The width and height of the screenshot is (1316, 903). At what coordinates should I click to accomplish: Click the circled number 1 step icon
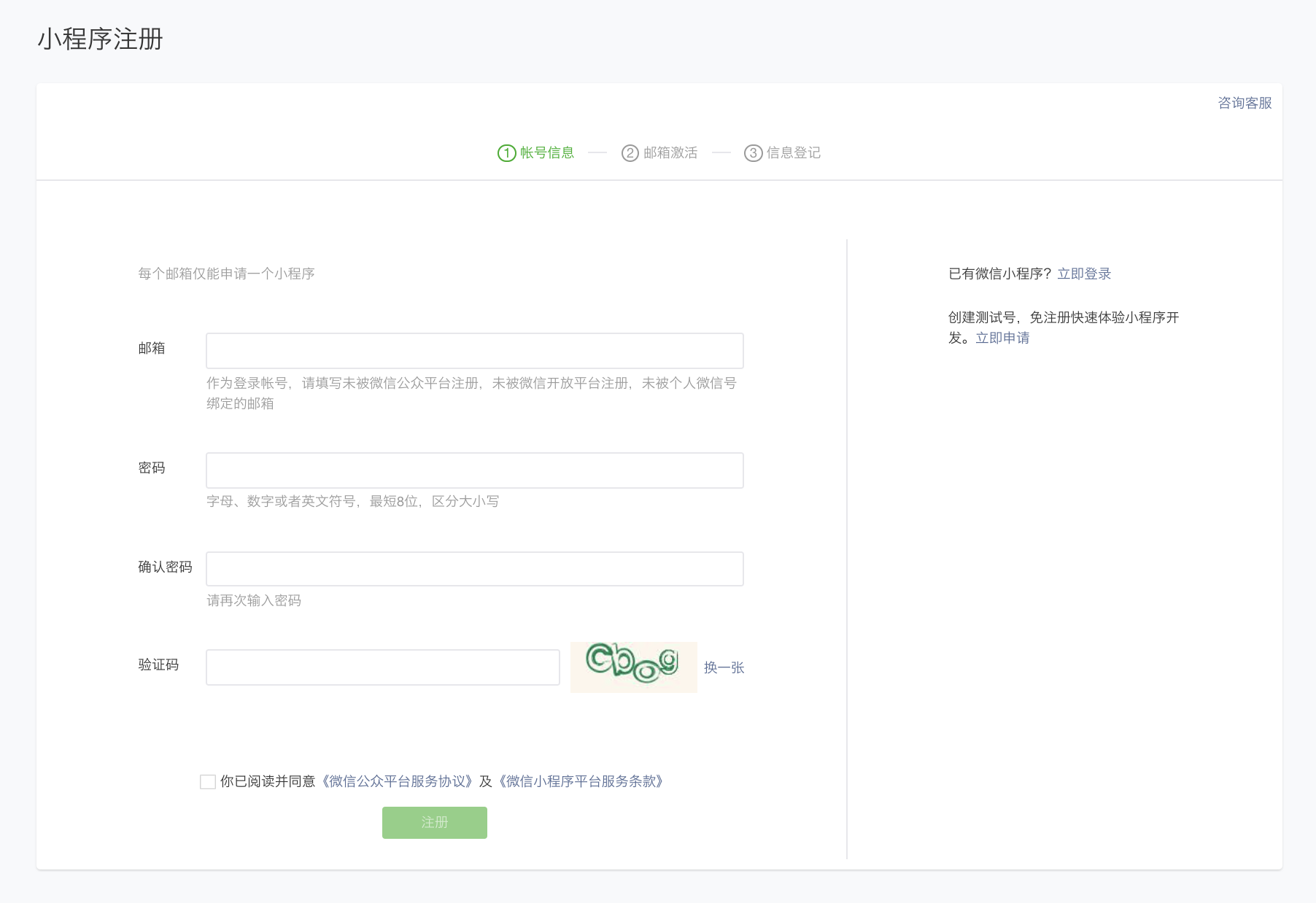[x=506, y=153]
